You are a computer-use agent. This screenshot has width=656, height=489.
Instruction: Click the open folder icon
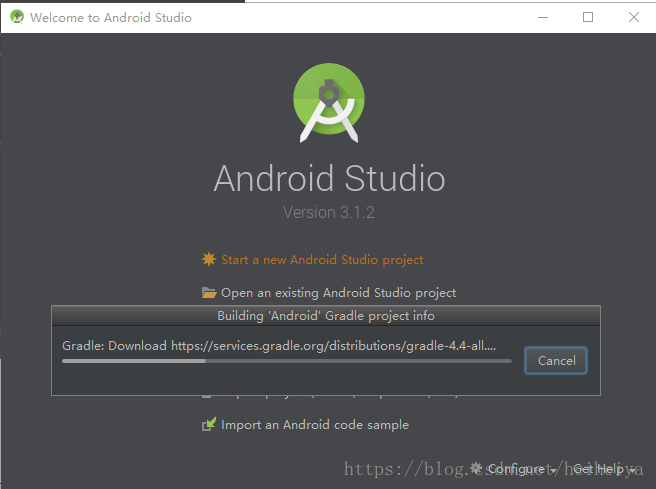coord(209,292)
